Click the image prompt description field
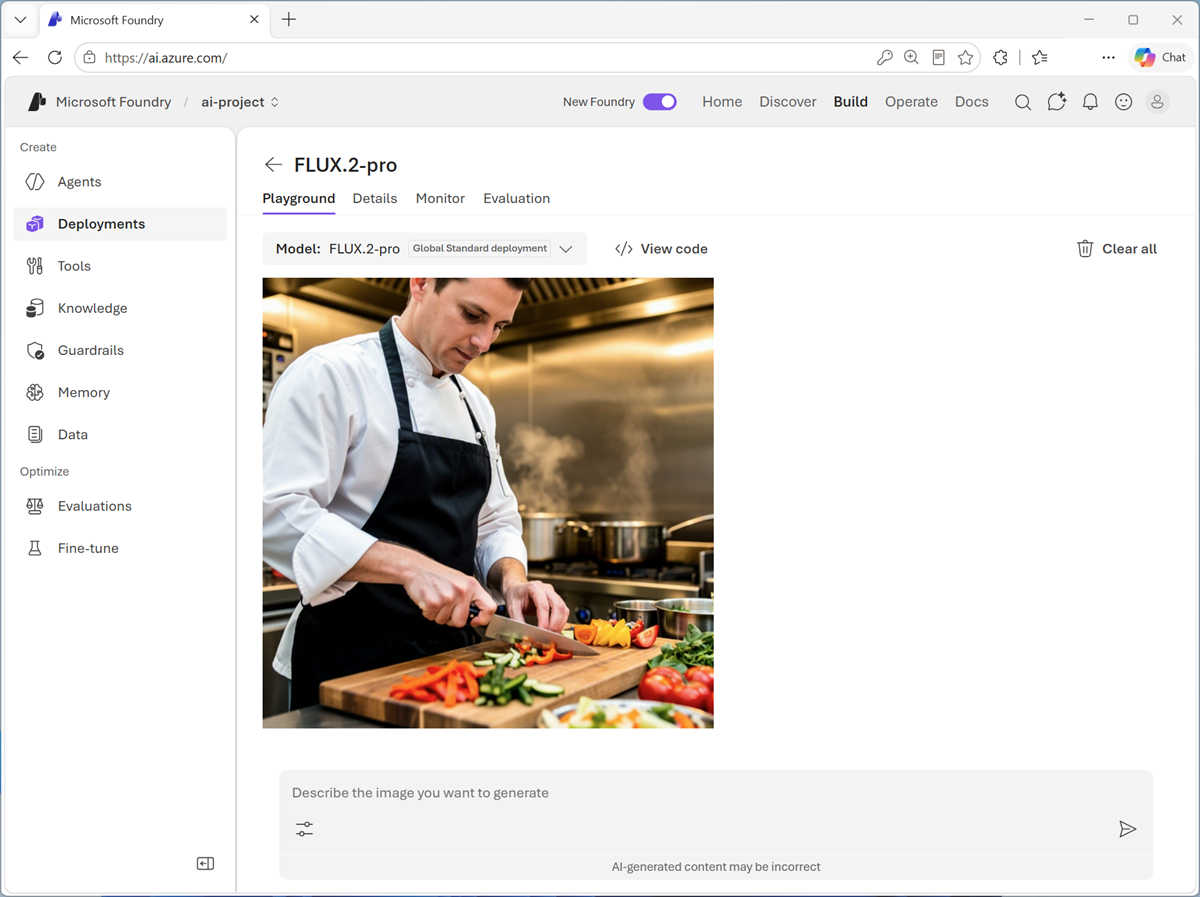This screenshot has height=897, width=1200. (x=716, y=793)
